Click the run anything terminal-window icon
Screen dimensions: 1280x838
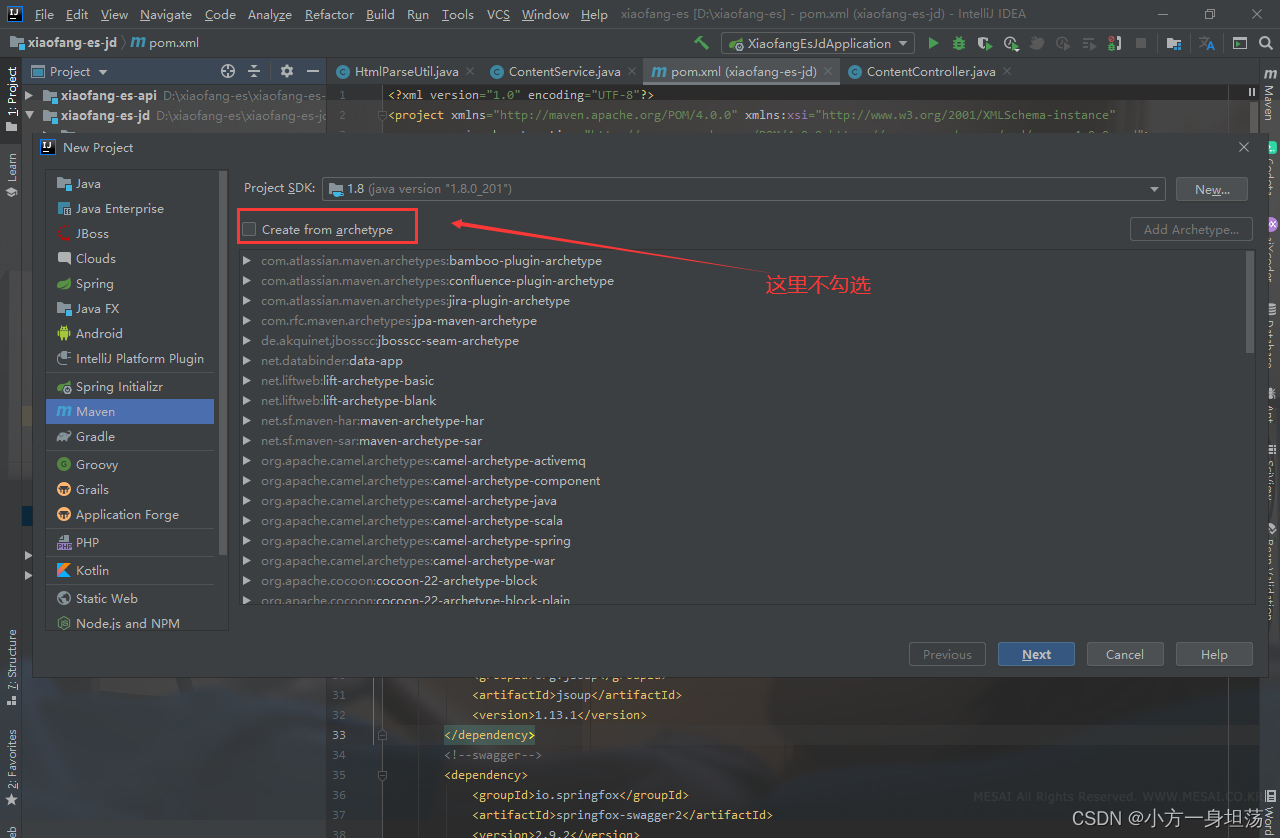[1240, 43]
